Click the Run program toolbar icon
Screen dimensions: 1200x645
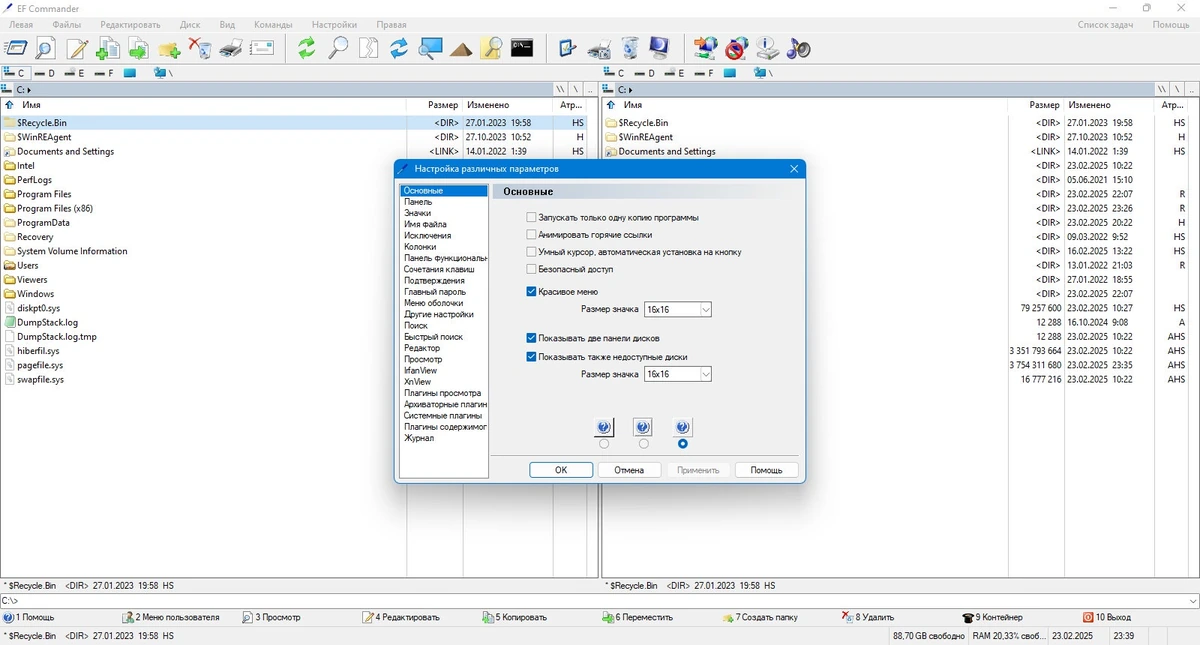[15, 47]
